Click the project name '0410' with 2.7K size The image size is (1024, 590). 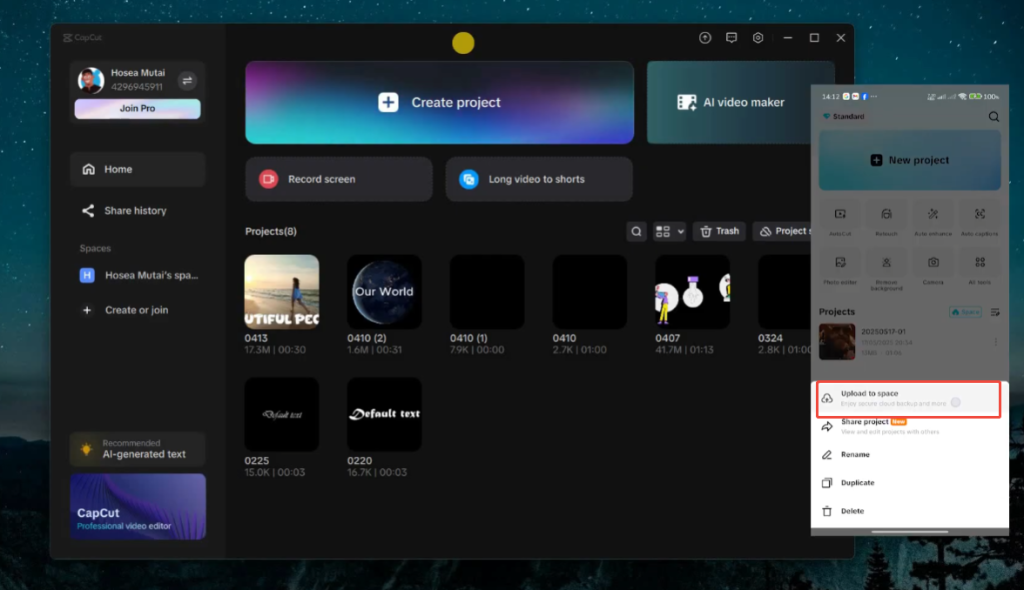coord(564,338)
